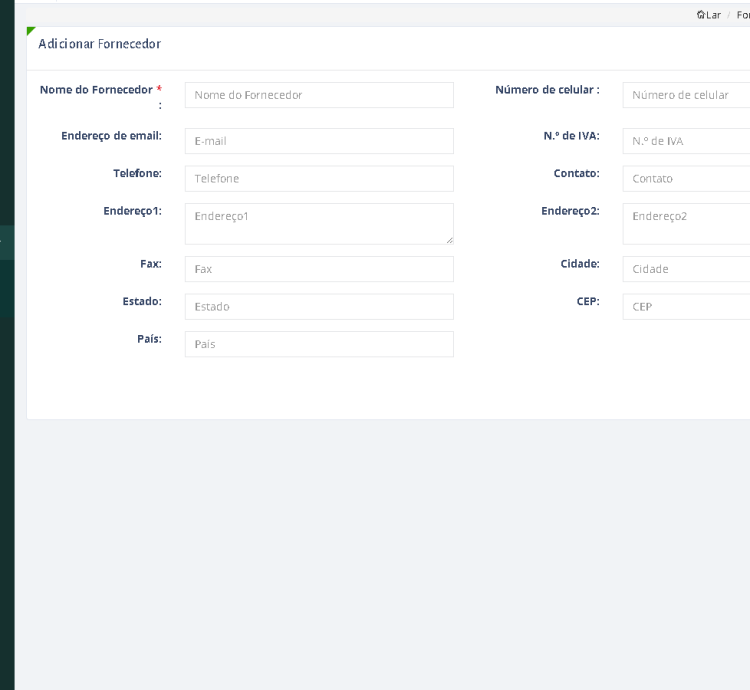Click the Endereço1 textarea resize handle
Screen dimensions: 750x690
(x=449, y=240)
